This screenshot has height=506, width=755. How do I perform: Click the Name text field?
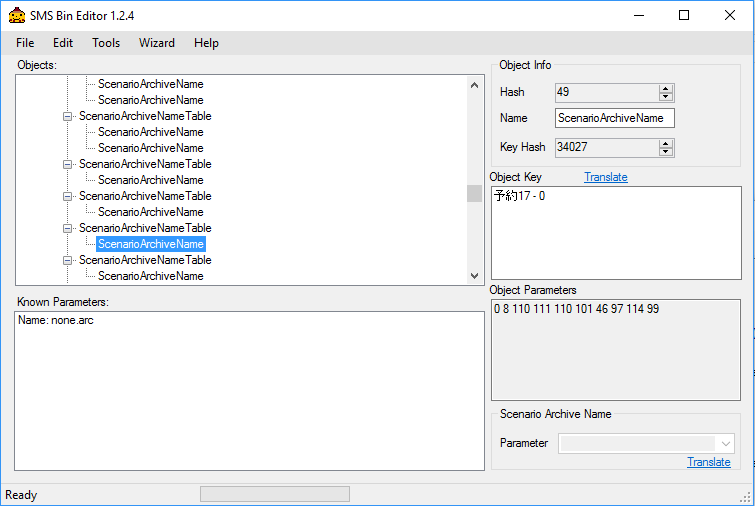[615, 118]
